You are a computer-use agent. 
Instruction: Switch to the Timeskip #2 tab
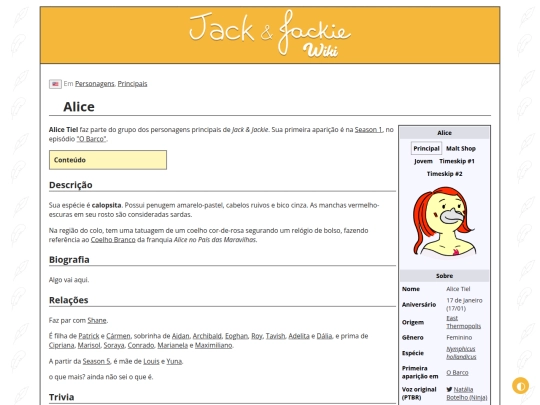(x=444, y=174)
